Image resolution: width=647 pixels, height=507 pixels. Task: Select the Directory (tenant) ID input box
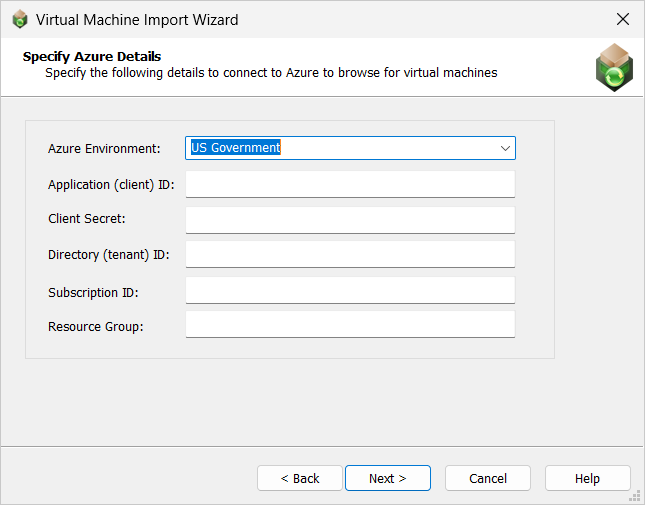pyautogui.click(x=350, y=254)
